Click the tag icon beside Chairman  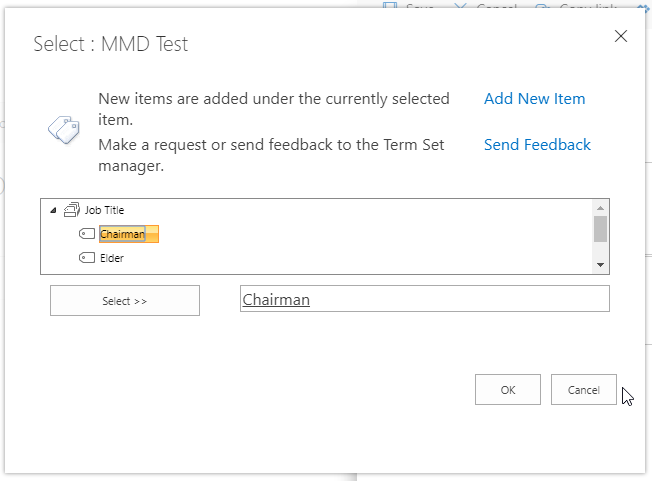coord(87,234)
